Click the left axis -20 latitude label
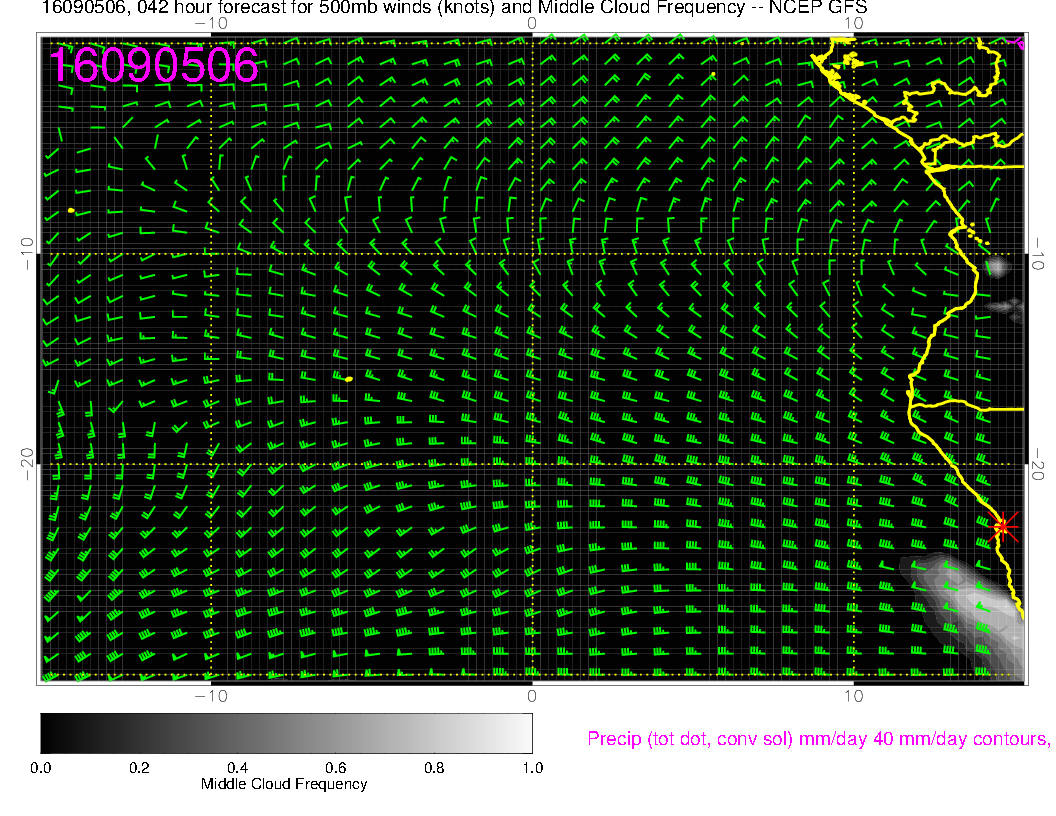The width and height of the screenshot is (1056, 816). tap(26, 464)
